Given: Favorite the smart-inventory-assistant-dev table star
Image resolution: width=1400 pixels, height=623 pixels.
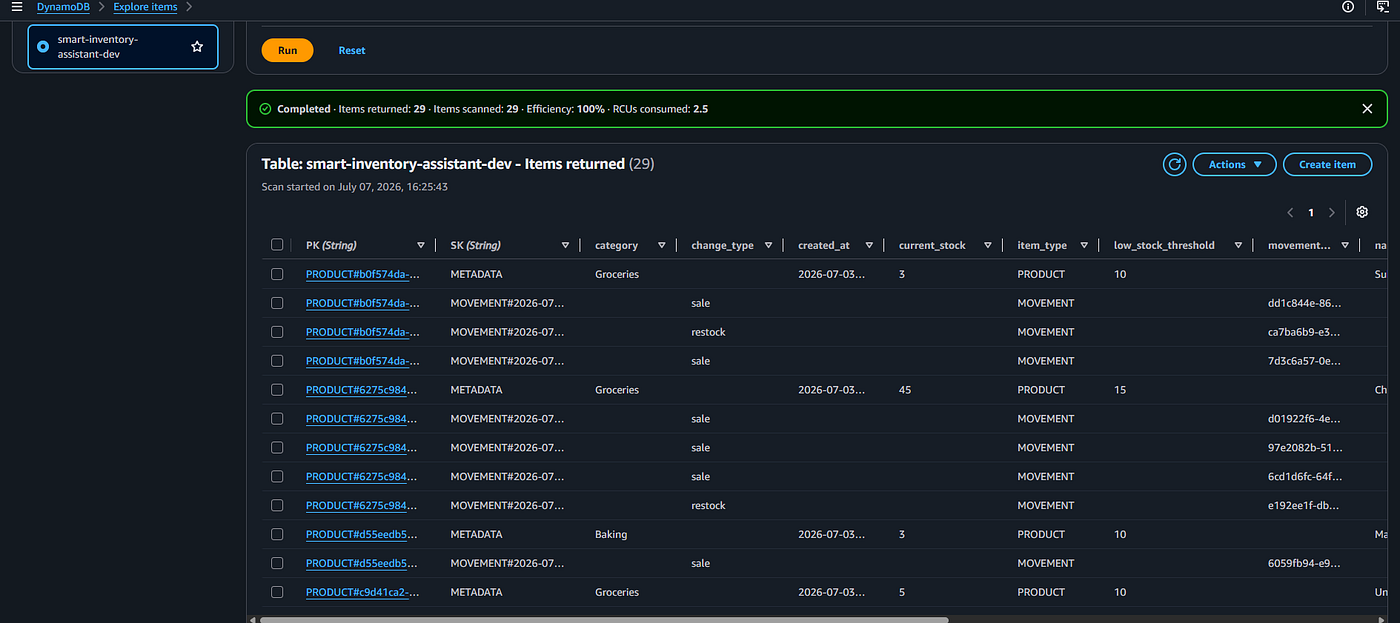Looking at the screenshot, I should 197,47.
